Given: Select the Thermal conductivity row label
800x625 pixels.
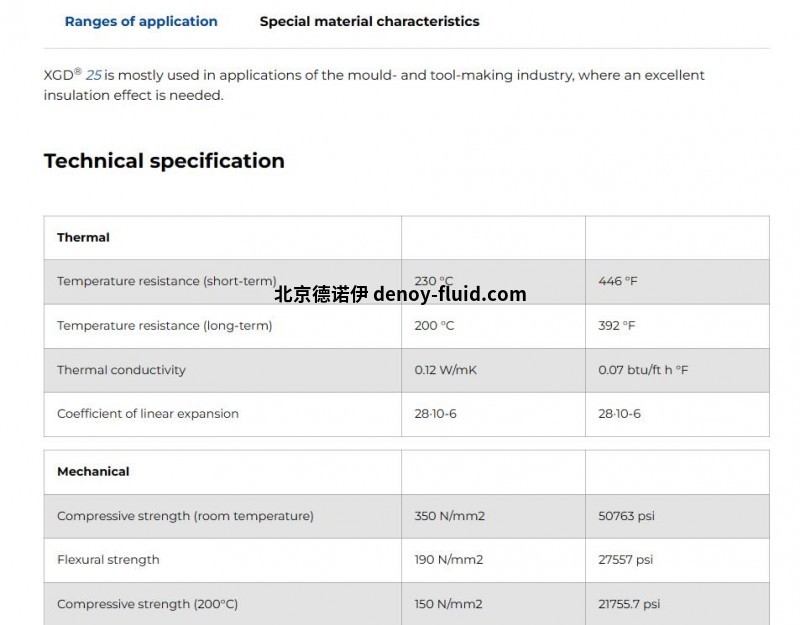Looking at the screenshot, I should click(x=121, y=370).
